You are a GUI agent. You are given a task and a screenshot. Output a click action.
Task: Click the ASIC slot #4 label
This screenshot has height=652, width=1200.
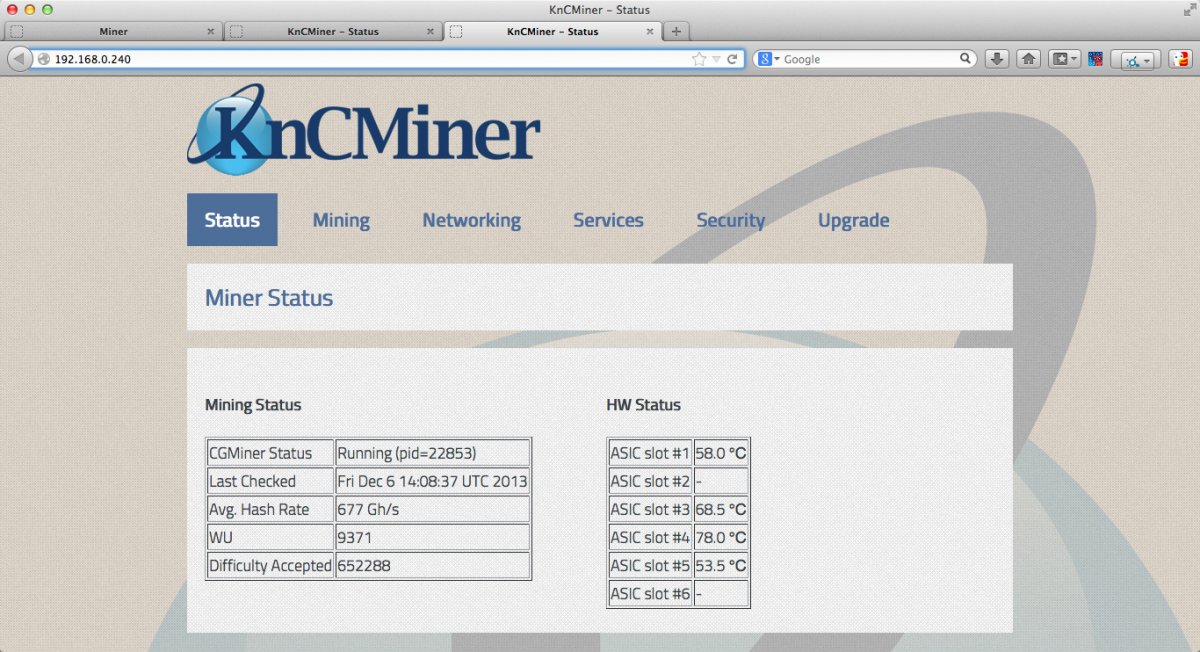point(650,537)
